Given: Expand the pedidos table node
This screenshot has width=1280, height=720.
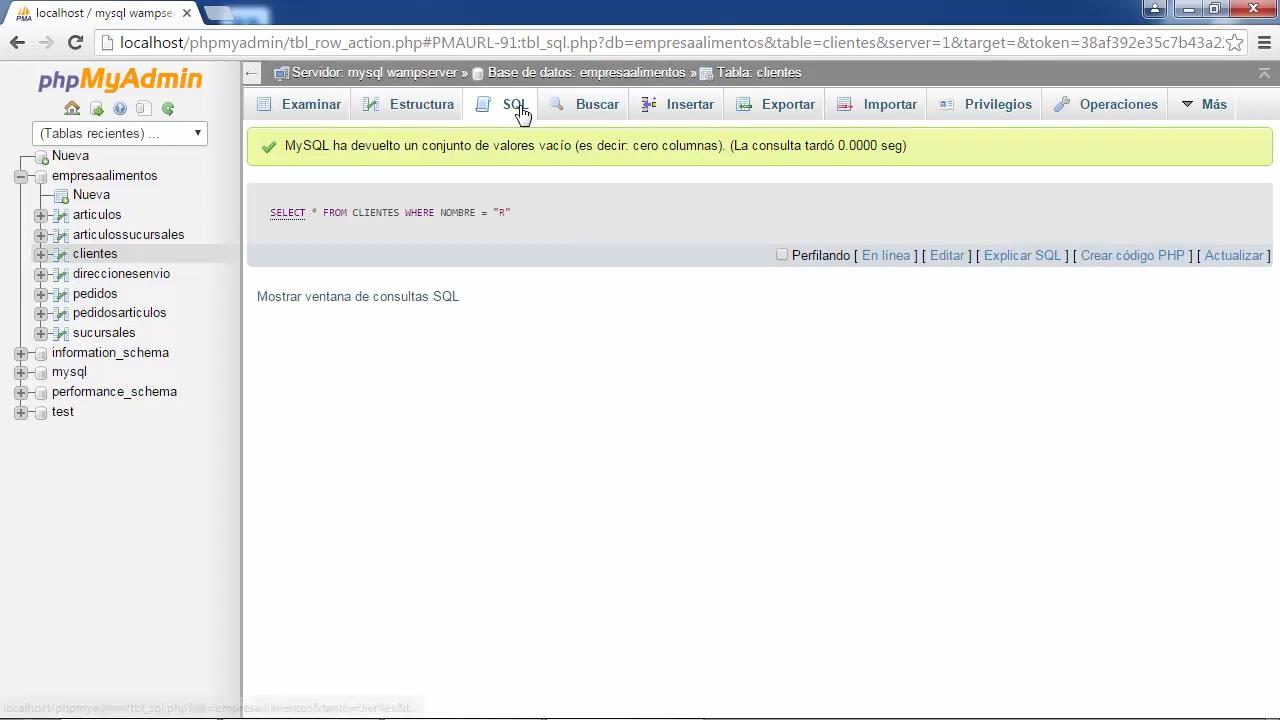Looking at the screenshot, I should pos(41,294).
